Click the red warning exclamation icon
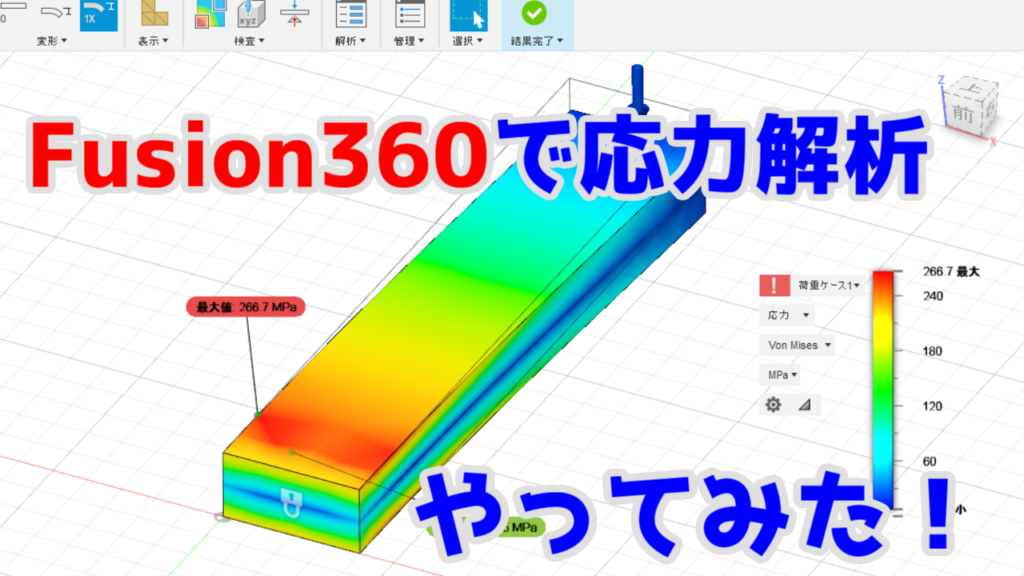Image resolution: width=1024 pixels, height=576 pixels. [x=773, y=285]
